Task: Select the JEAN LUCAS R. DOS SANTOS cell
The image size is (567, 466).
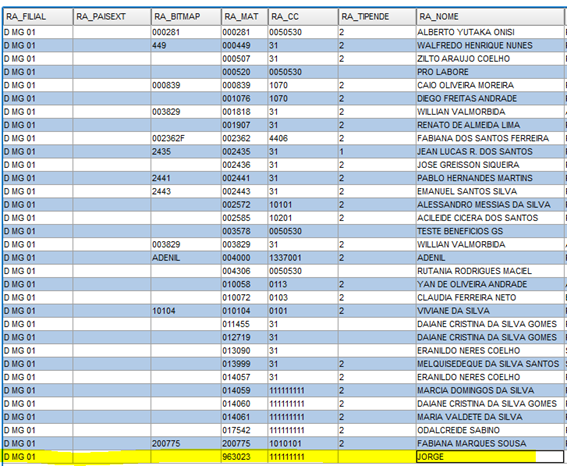Action: (x=490, y=151)
